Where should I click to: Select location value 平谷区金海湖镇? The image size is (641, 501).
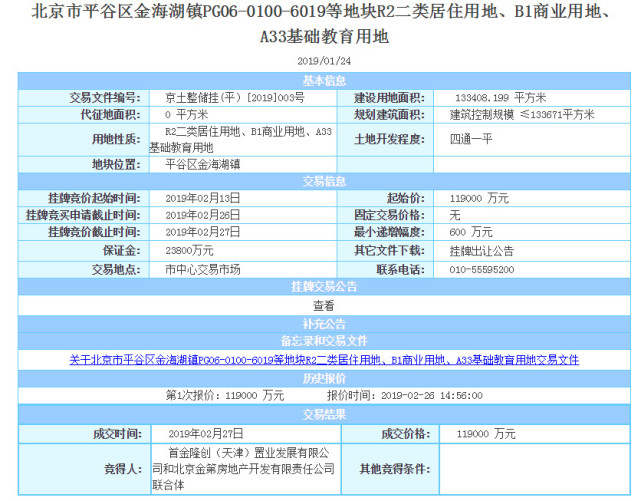(202, 164)
